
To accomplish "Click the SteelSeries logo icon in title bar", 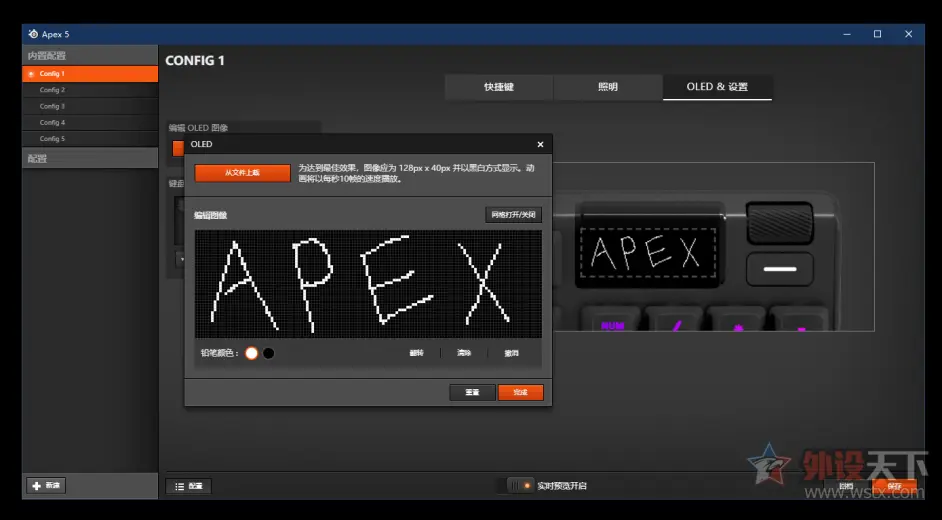I will tap(33, 34).
